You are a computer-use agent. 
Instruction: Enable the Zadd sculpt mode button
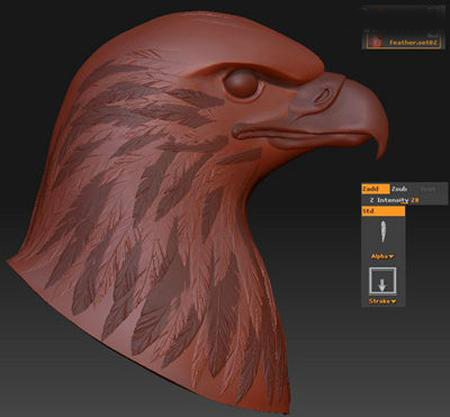pyautogui.click(x=375, y=189)
